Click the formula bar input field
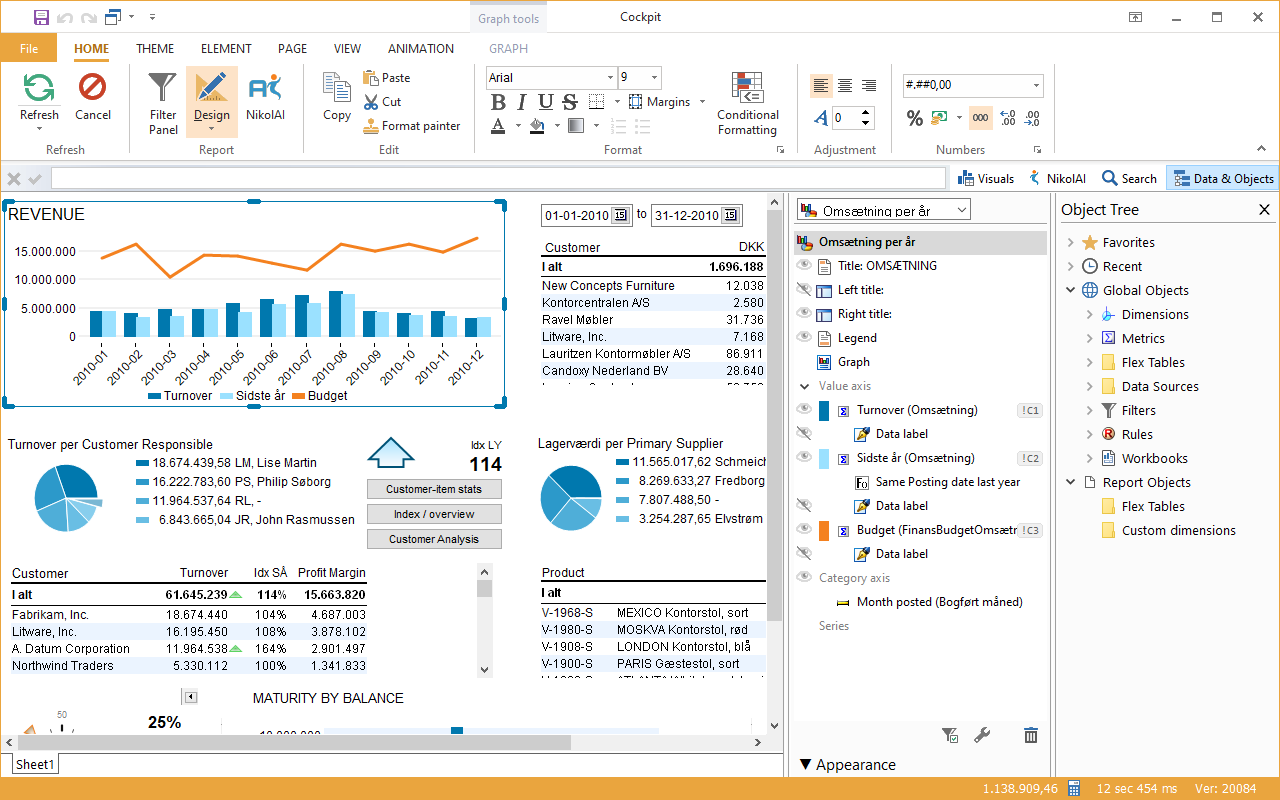Image resolution: width=1280 pixels, height=800 pixels. (498, 178)
